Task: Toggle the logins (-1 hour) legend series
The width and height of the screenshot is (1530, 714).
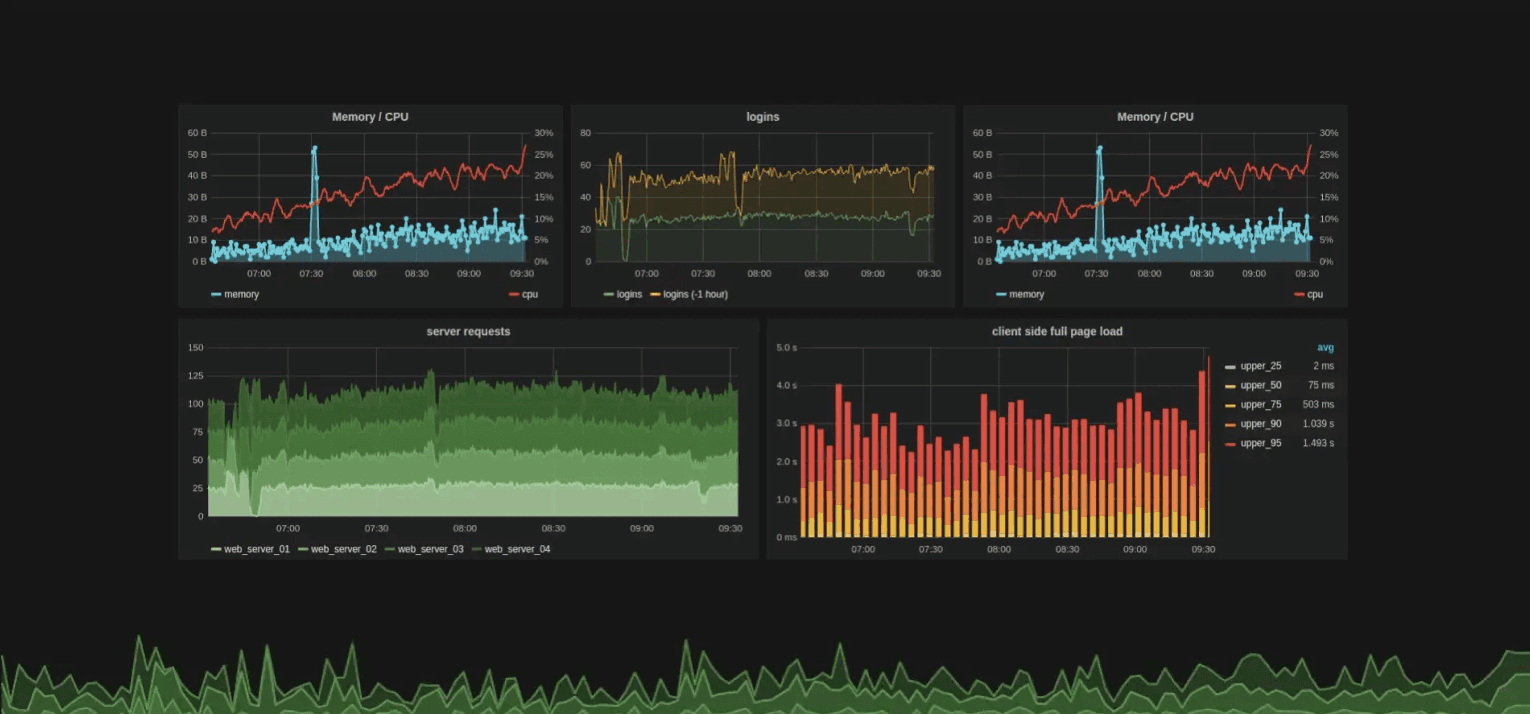Action: [x=689, y=294]
